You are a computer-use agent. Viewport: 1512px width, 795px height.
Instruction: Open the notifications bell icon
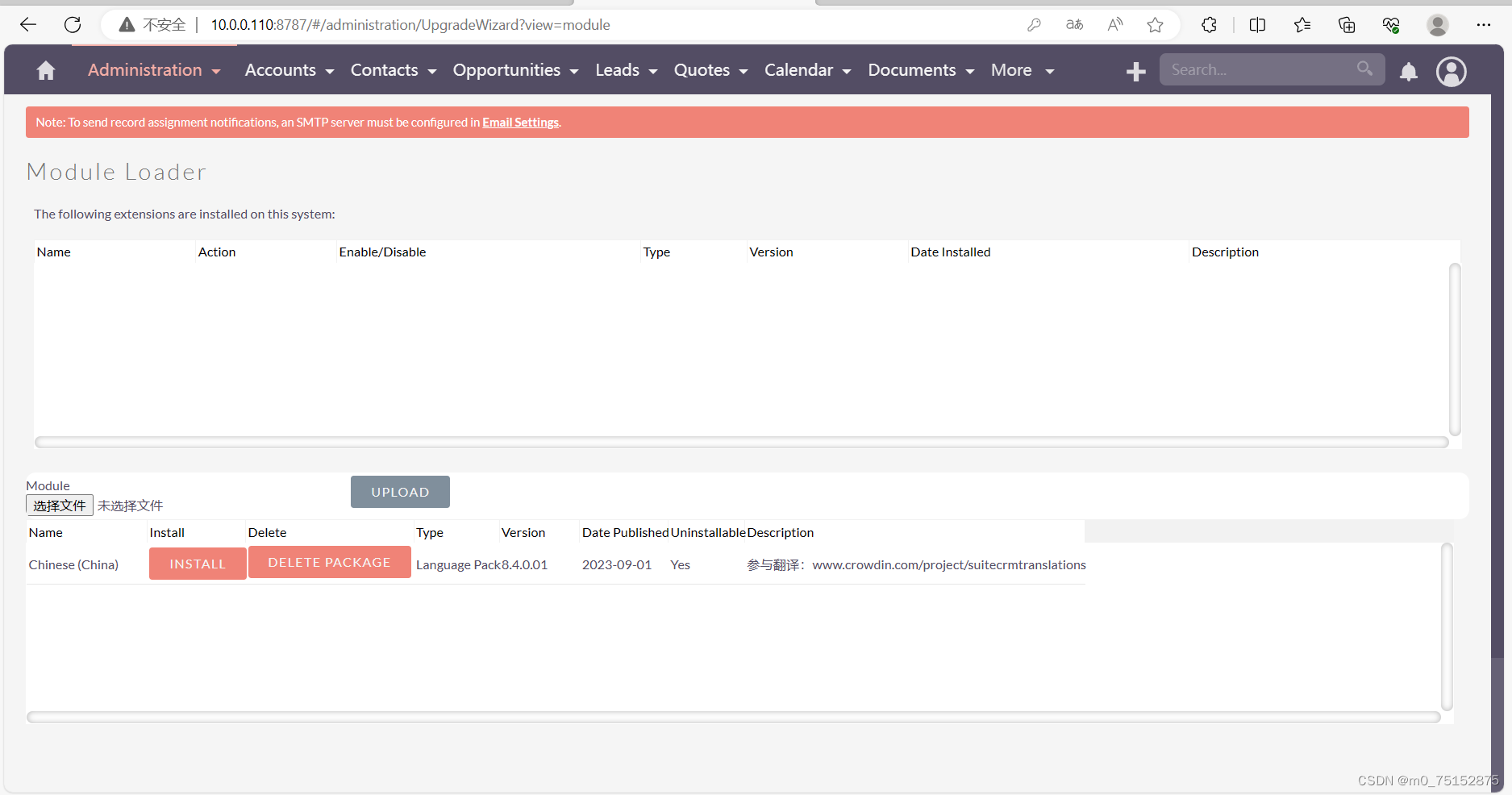pos(1409,72)
